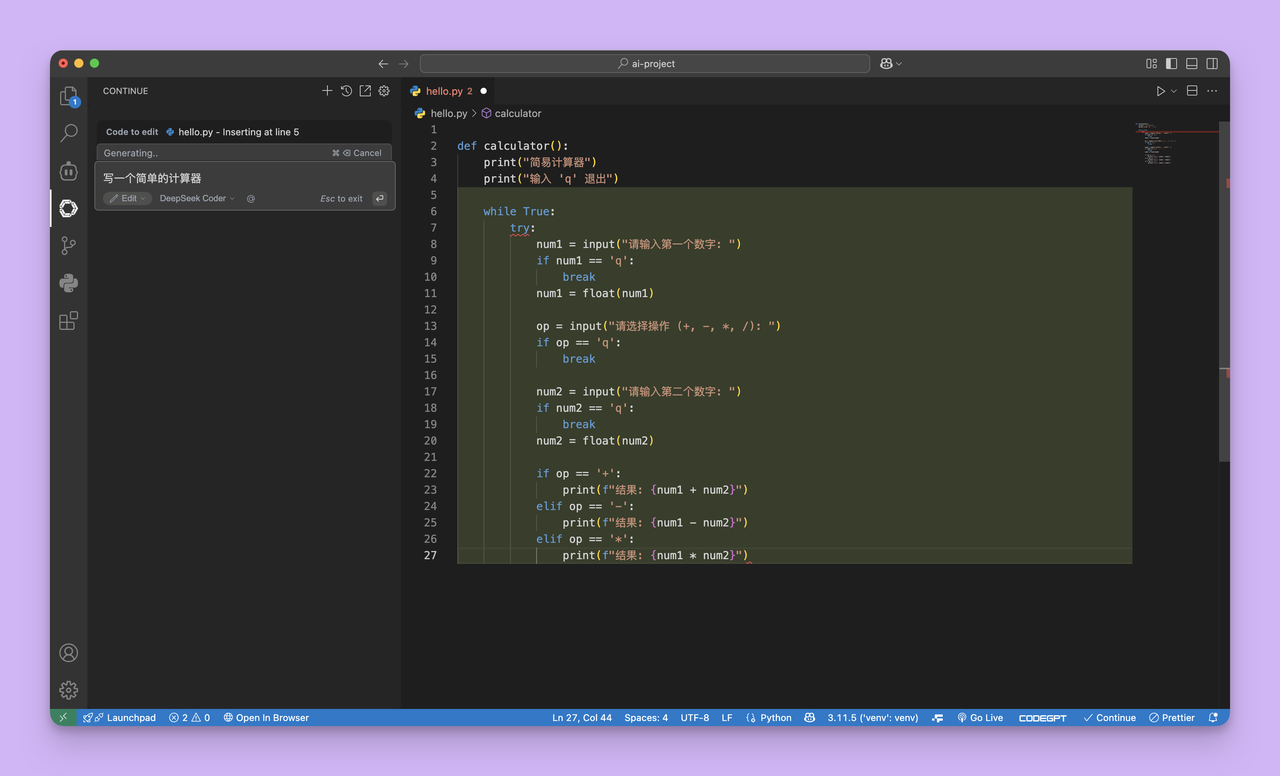Click the "try:" line with red squiggle
Image resolution: width=1280 pixels, height=776 pixels.
(x=523, y=228)
